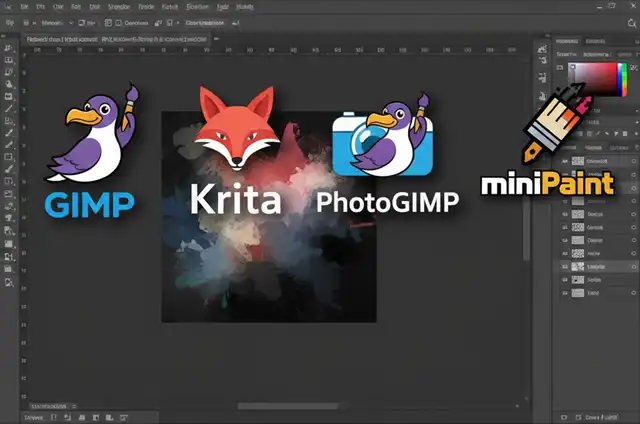
Task: Select the diagonal line tool in the left toolbox
Action: click(9, 109)
